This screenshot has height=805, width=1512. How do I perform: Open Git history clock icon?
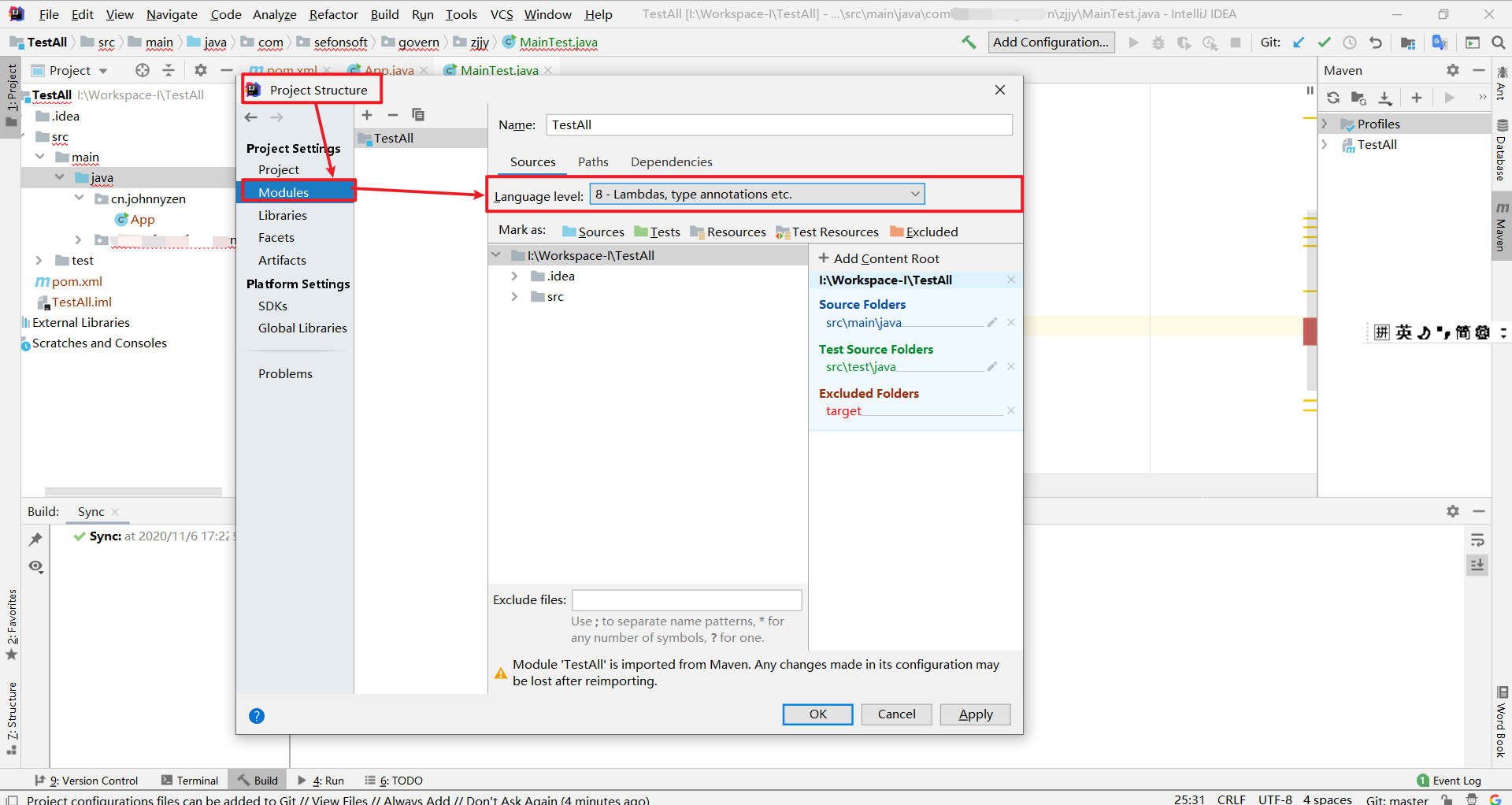coord(1350,43)
